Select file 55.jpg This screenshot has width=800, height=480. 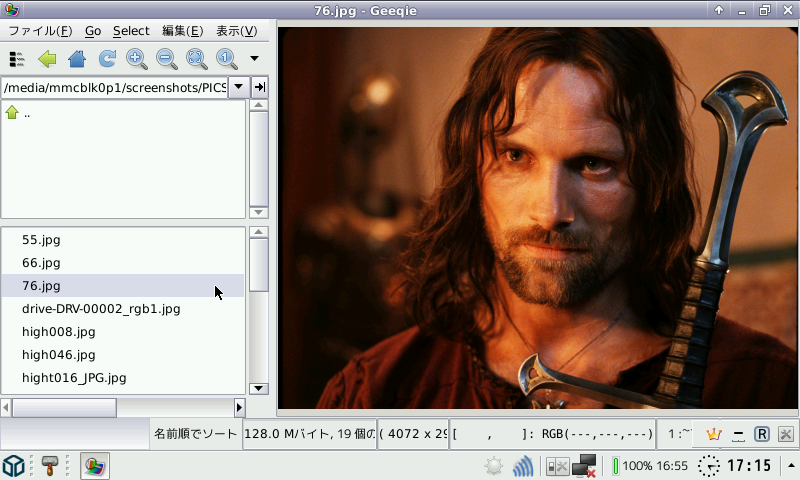[122, 240]
